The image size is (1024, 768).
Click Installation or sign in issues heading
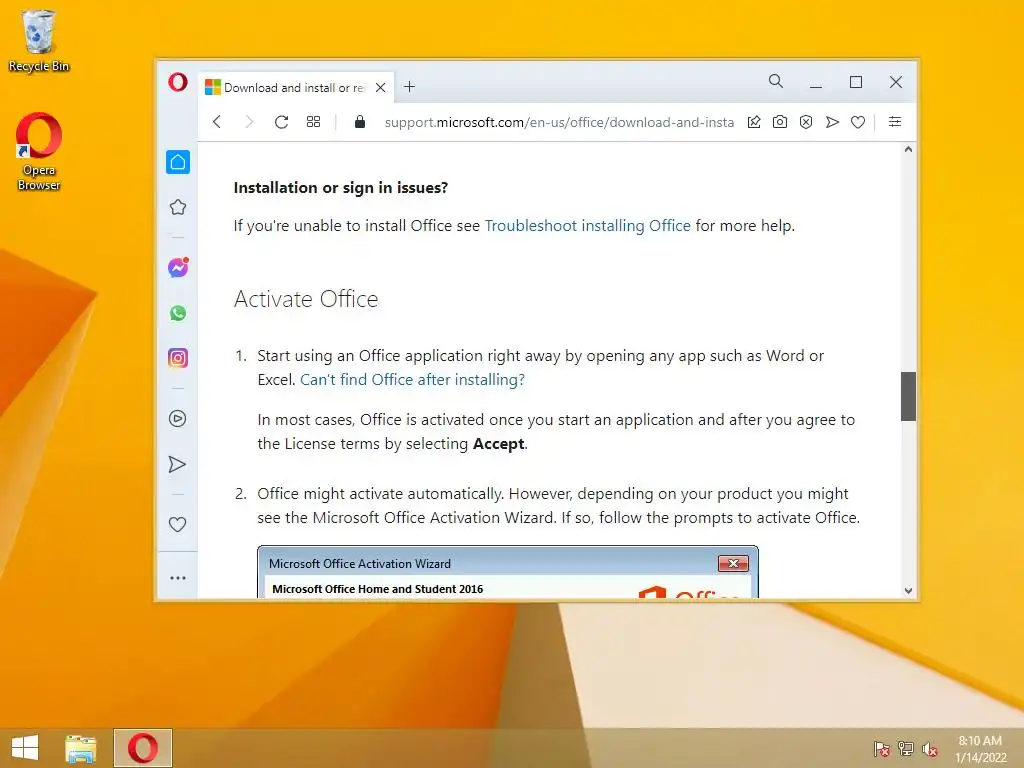pyautogui.click(x=340, y=187)
